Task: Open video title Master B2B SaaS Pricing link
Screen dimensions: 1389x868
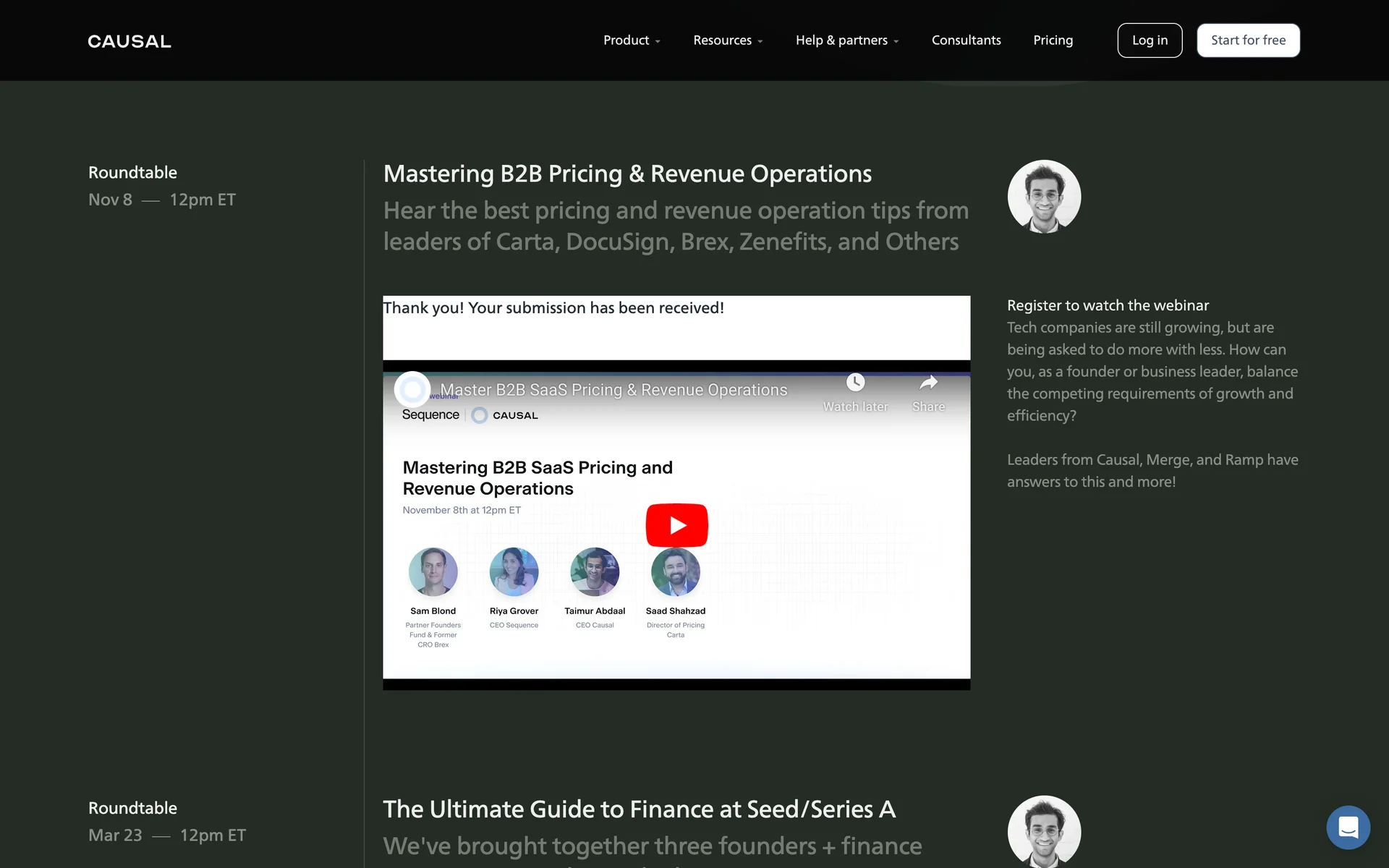Action: point(613,390)
